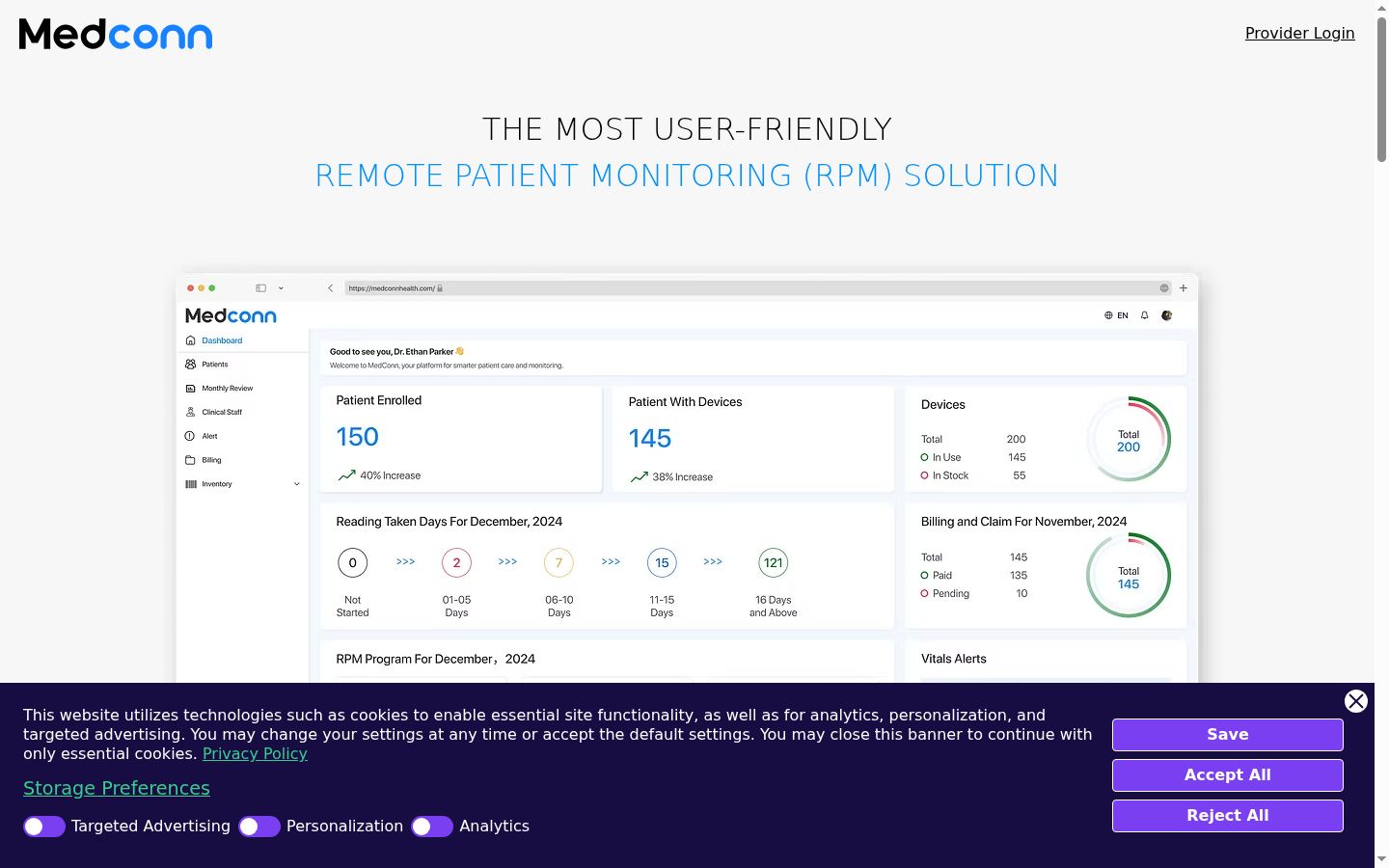Viewport: 1389px width, 868px height.
Task: Choose Reject All cookies
Action: [1228, 816]
